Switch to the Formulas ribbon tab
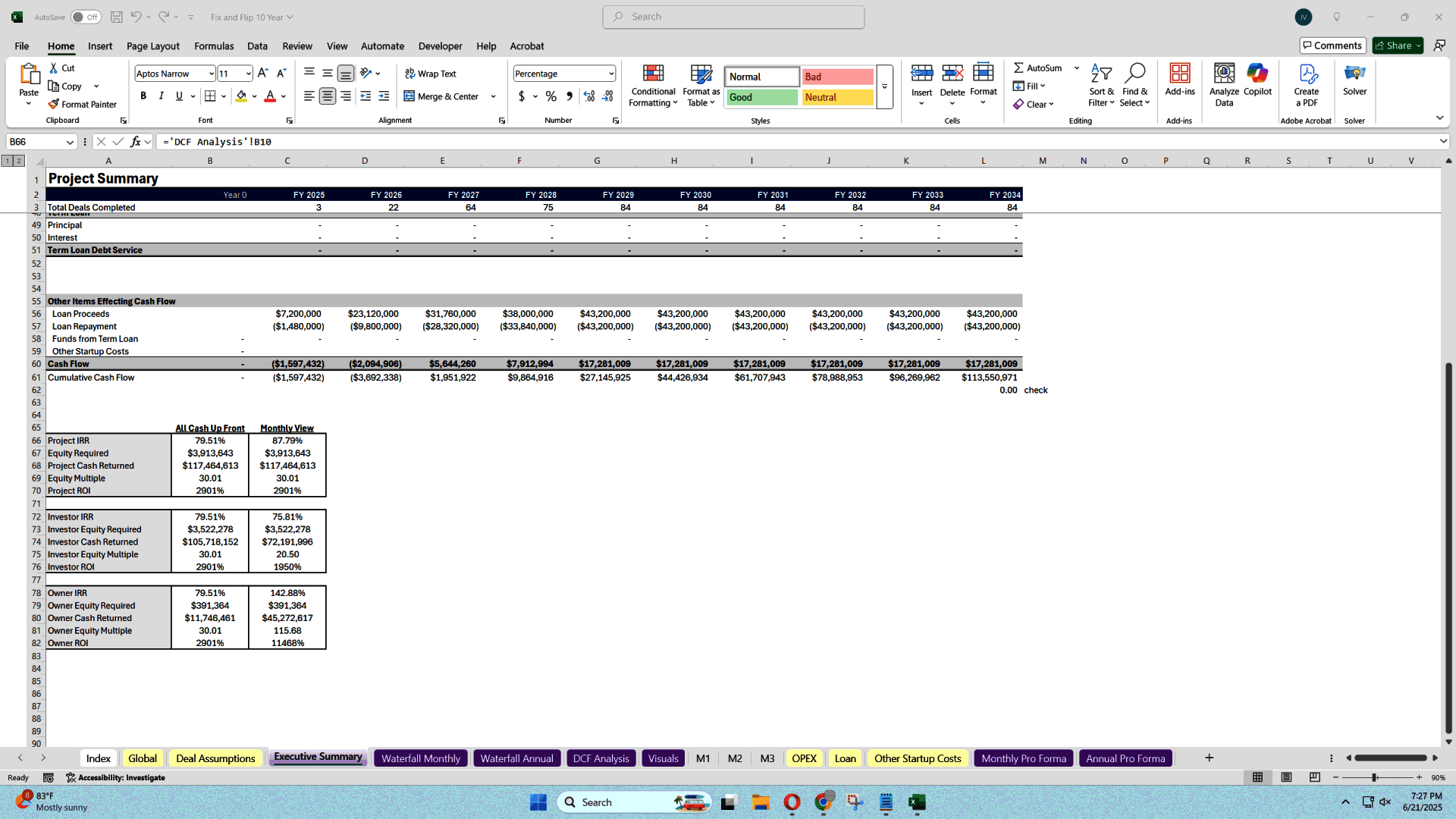The width and height of the screenshot is (1456, 819). [214, 46]
